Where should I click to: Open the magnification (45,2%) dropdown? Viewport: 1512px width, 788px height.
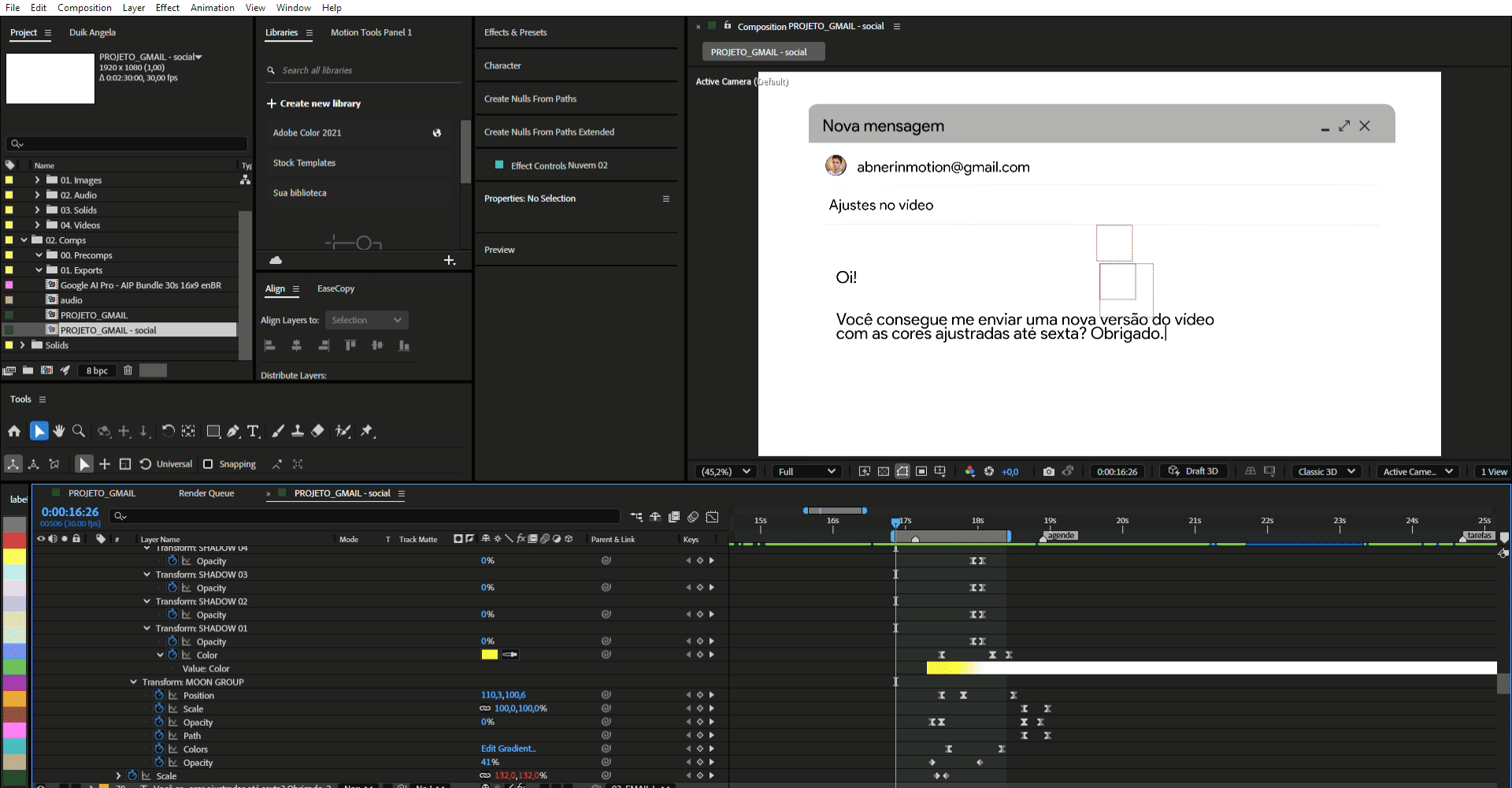click(x=725, y=471)
